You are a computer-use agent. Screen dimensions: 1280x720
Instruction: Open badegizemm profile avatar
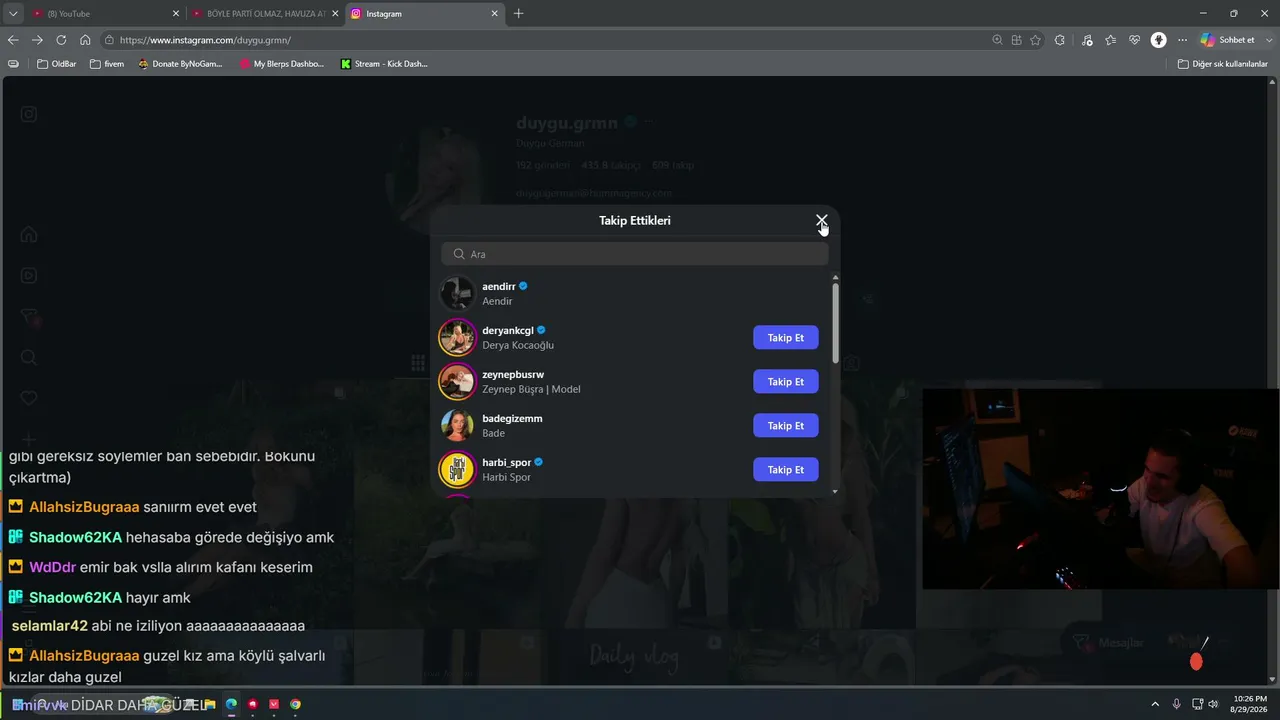tap(457, 426)
